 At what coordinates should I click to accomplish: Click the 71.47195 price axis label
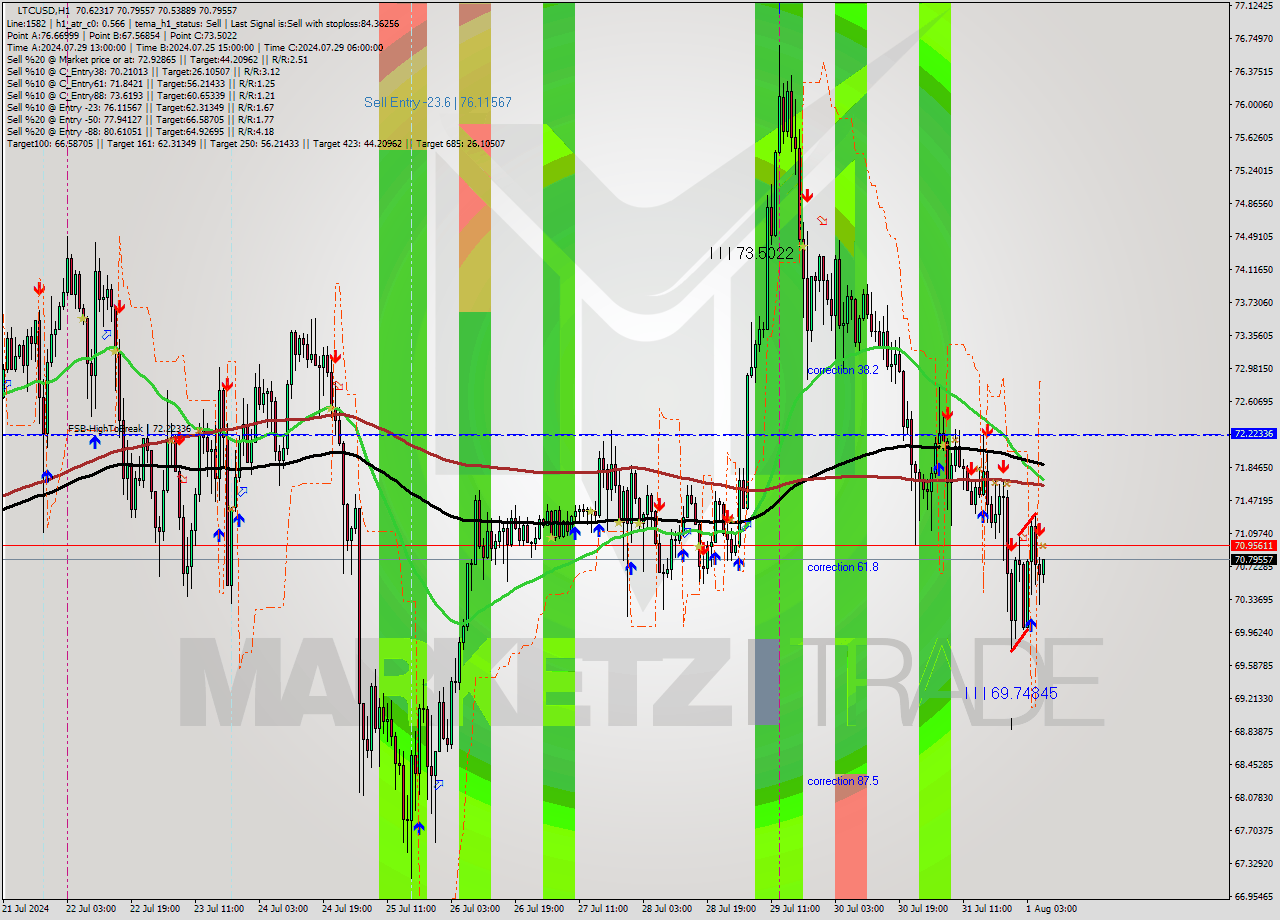click(1254, 501)
